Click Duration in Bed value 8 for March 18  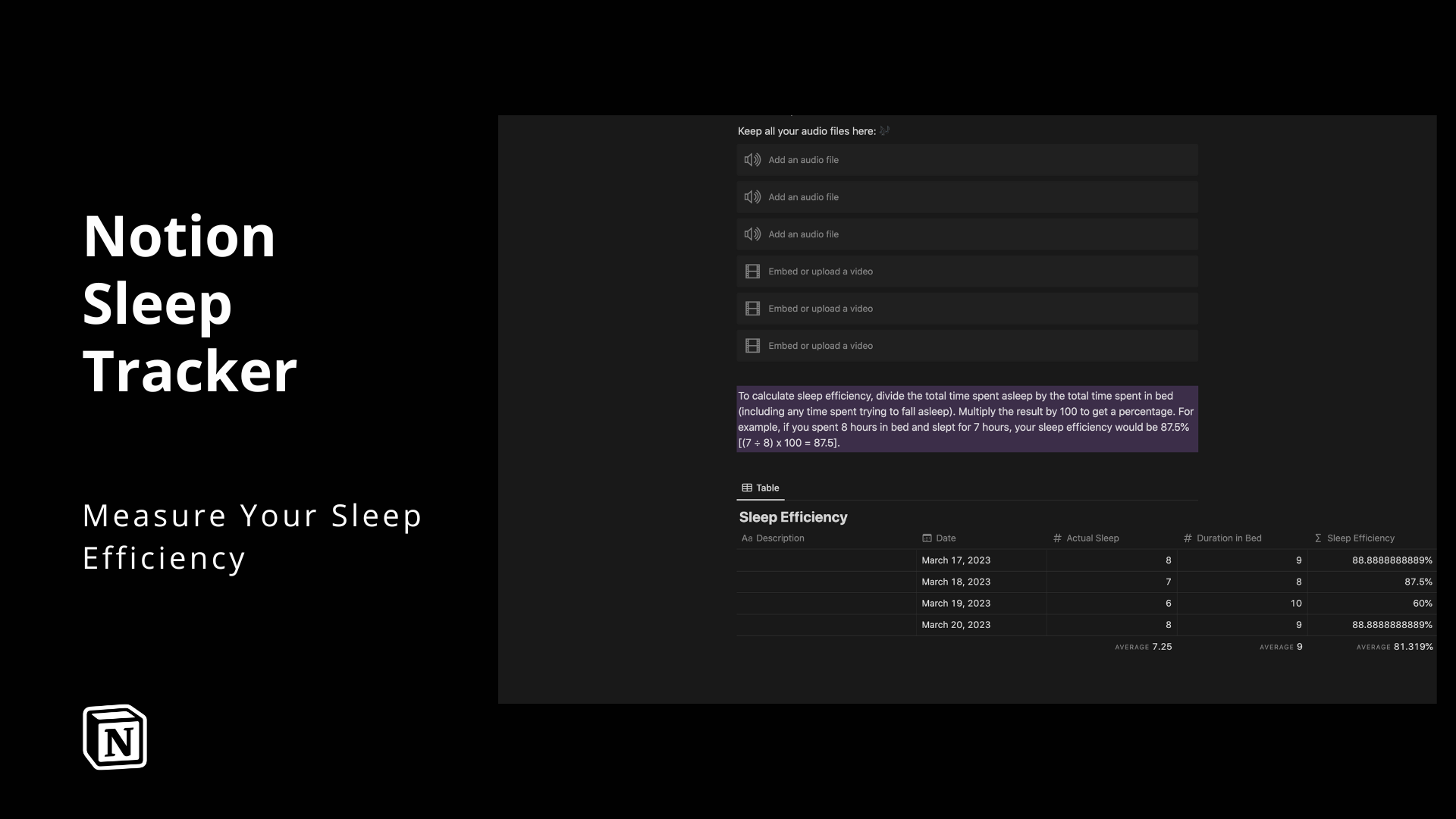click(x=1242, y=582)
